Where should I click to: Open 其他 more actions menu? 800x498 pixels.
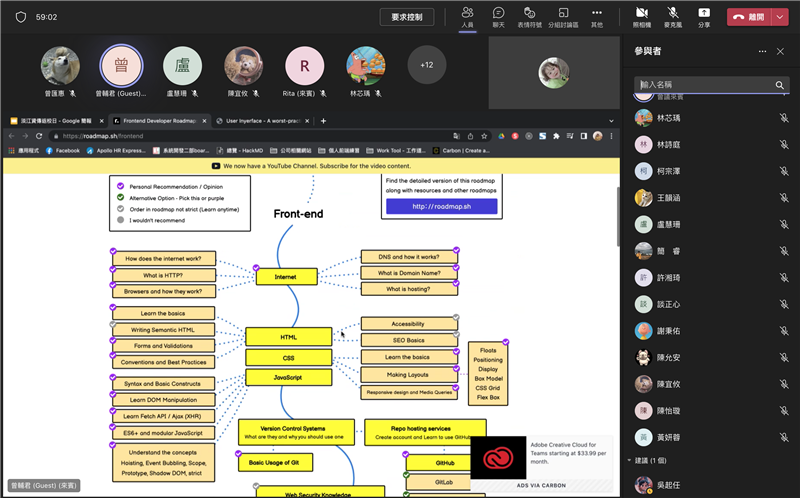point(597,16)
